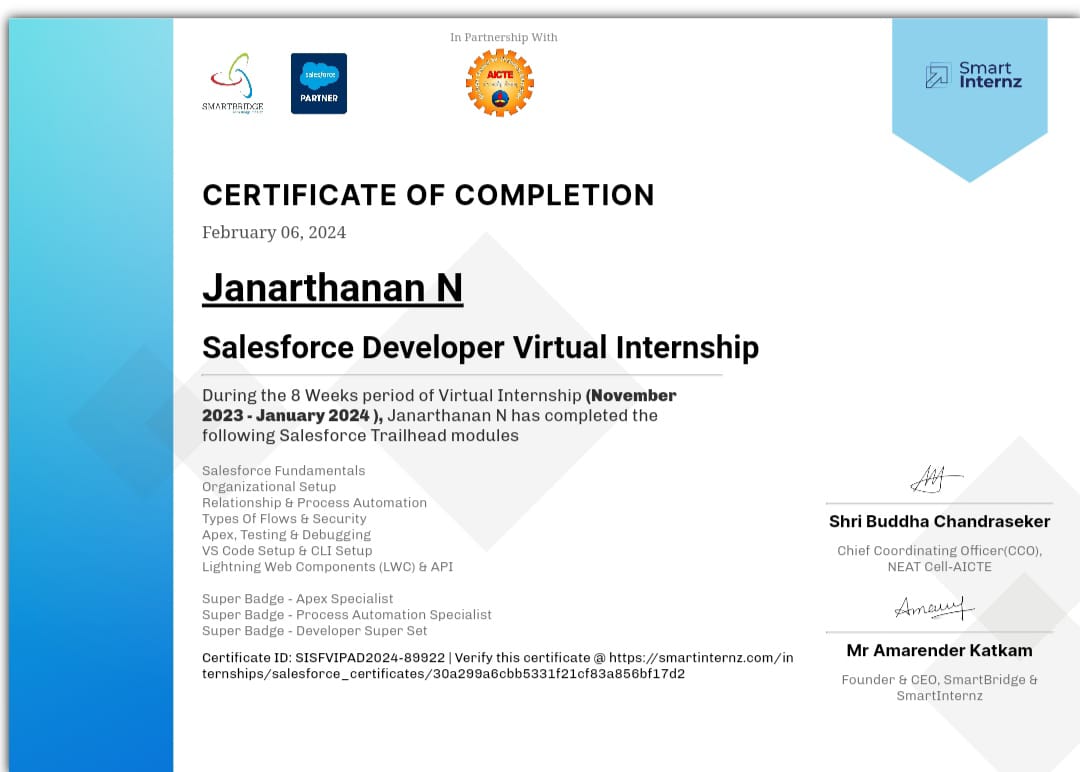Click 'following Salesforce Trailhead modules' line

(360, 435)
